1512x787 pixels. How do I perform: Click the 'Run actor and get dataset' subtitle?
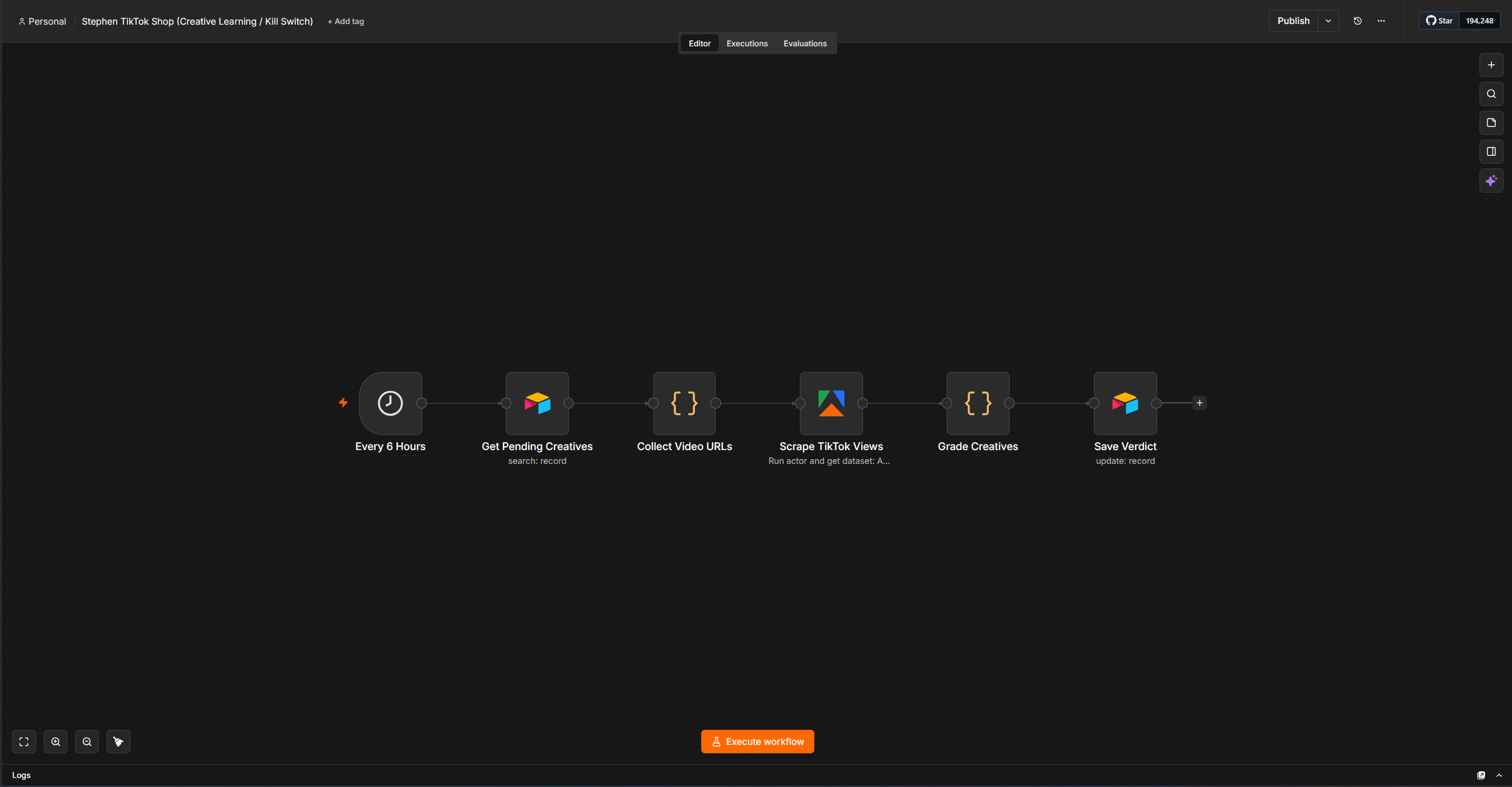click(x=829, y=461)
